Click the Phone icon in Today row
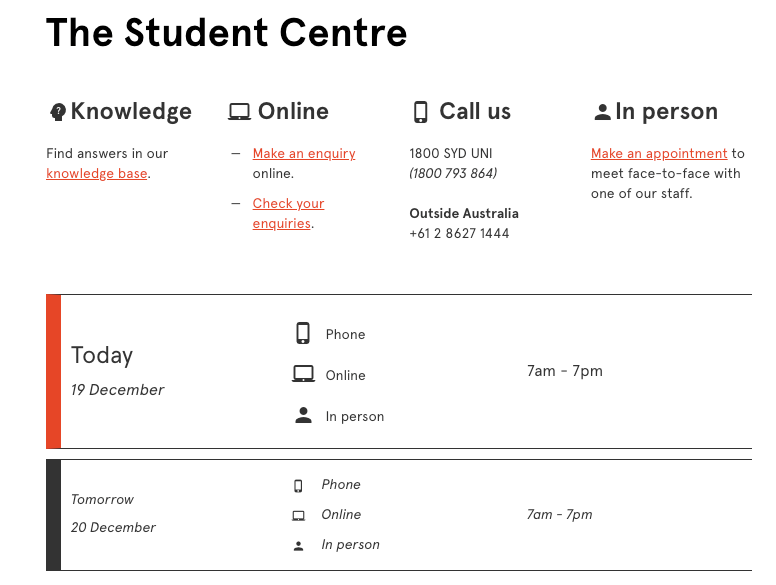 [303, 334]
